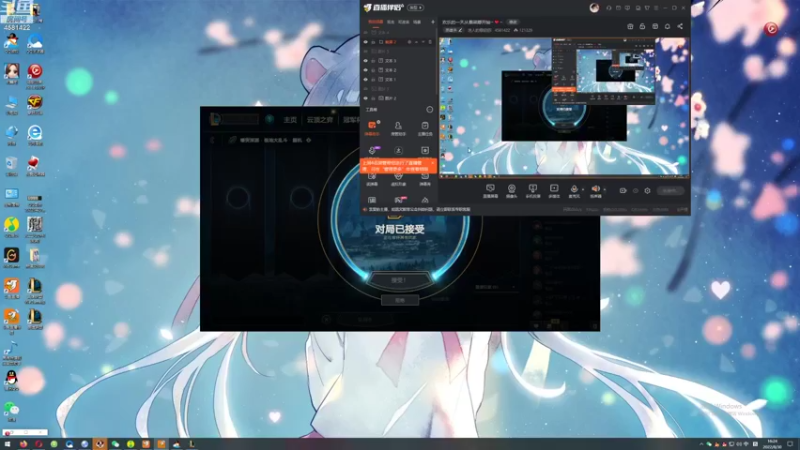Toggle eye icon for 文本 2 source

click(365, 70)
